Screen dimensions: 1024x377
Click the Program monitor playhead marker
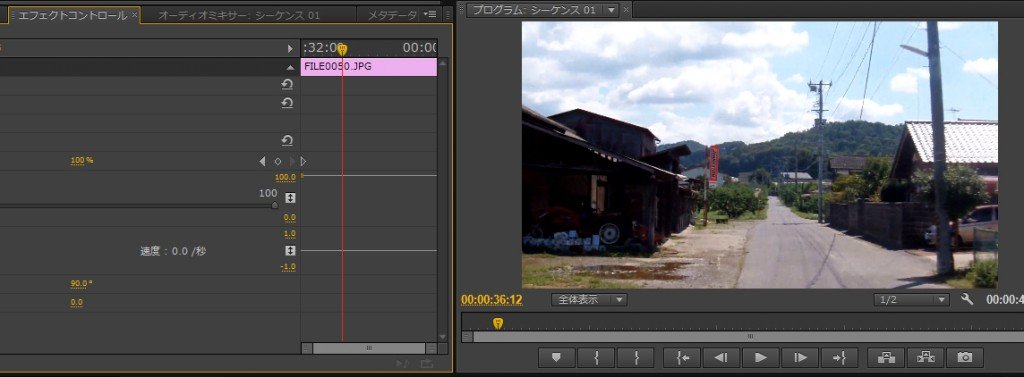(498, 323)
